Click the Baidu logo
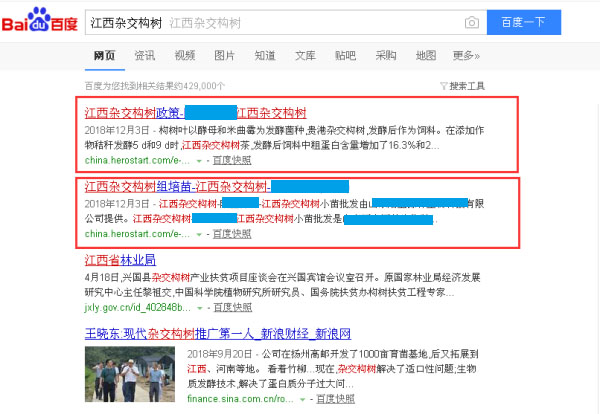This screenshot has width=600, height=414. coord(39,20)
